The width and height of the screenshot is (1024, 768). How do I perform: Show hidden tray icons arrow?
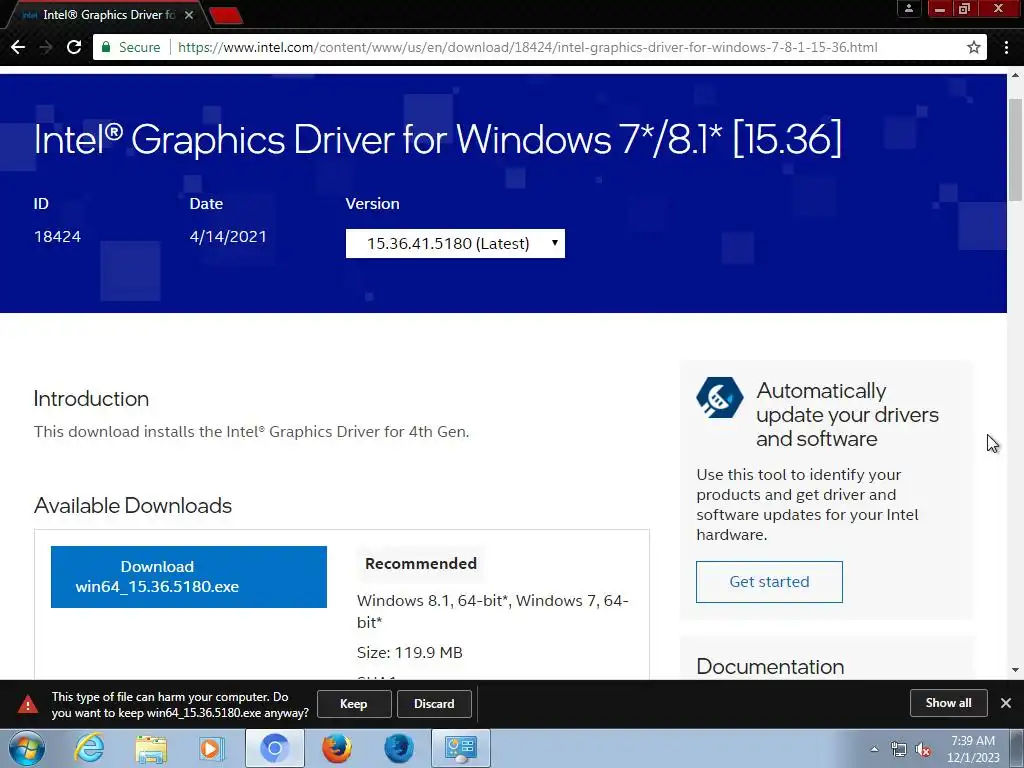pyautogui.click(x=874, y=749)
